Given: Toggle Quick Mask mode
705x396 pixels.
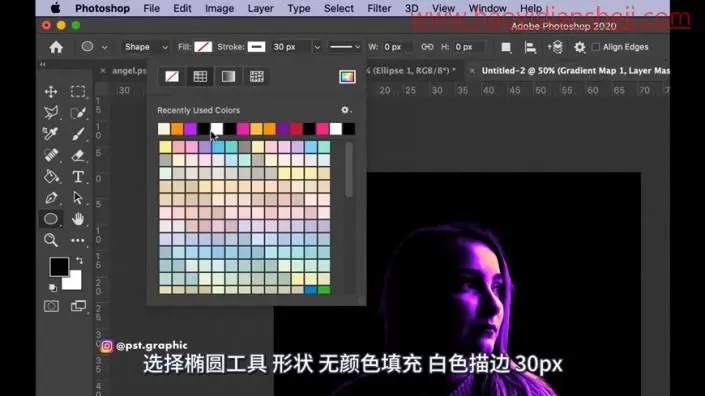Looking at the screenshot, I should click(x=51, y=306).
